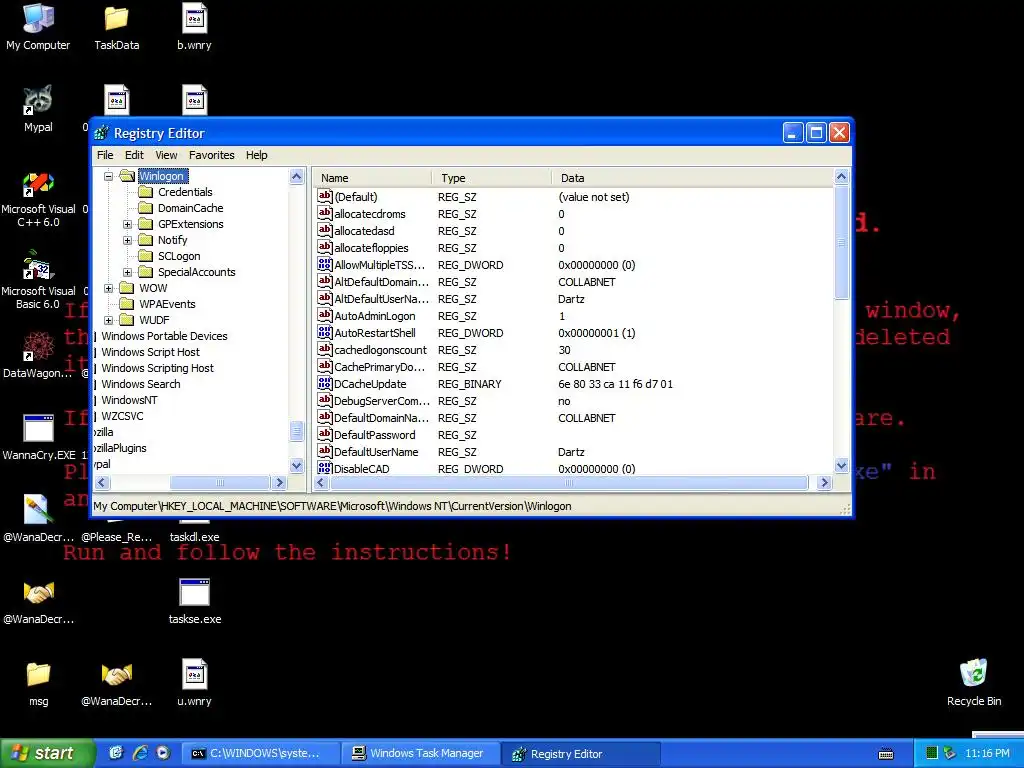Image resolution: width=1024 pixels, height=768 pixels.
Task: Expand the WUDF key
Action: (108, 320)
